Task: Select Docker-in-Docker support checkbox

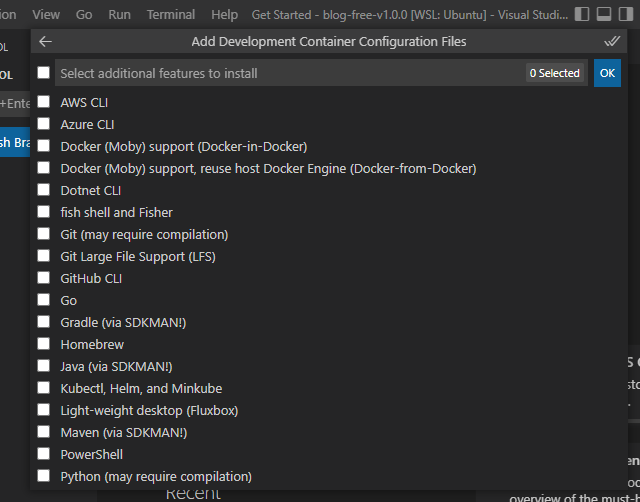Action: click(x=43, y=146)
